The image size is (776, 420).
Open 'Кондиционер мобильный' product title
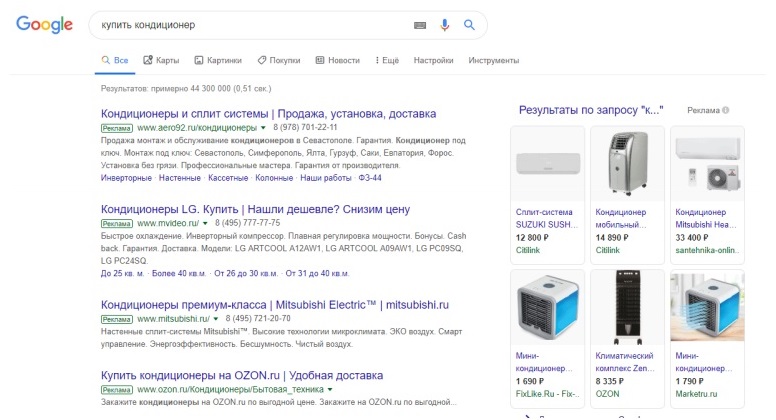tap(621, 218)
